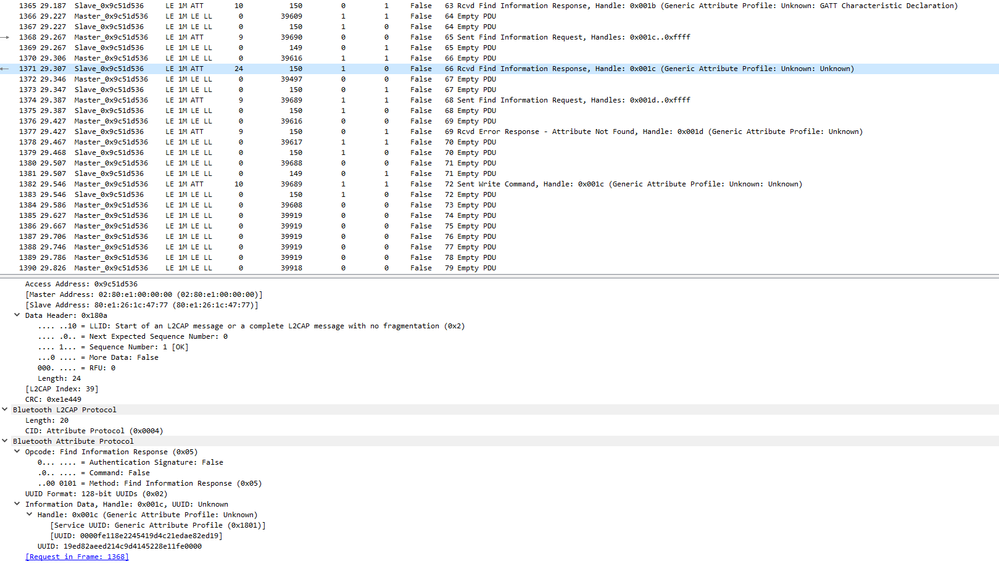Select packet 1368 Sent Find Information Request
The image size is (999, 566).
point(500,37)
